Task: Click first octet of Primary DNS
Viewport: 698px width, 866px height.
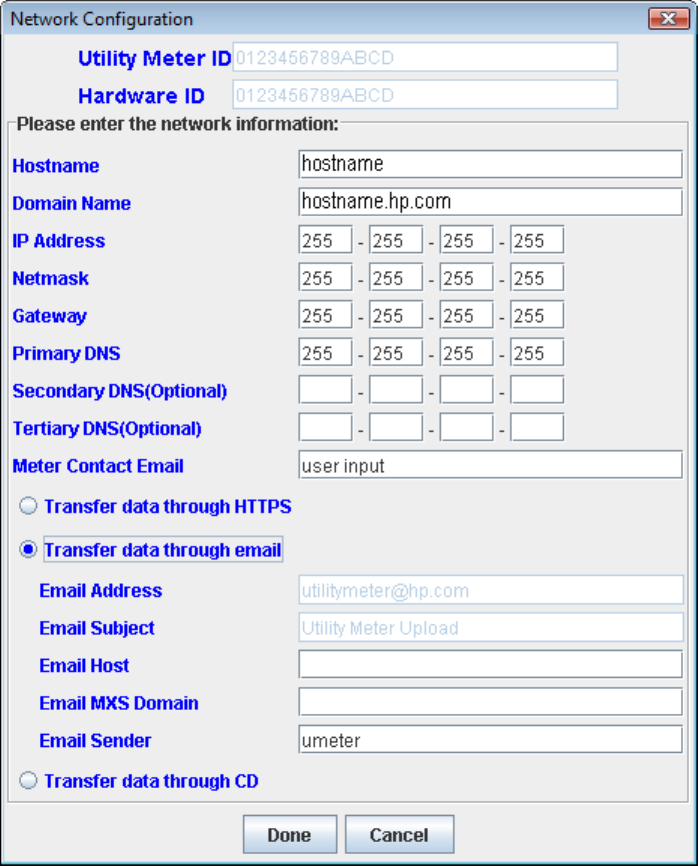Action: point(325,352)
